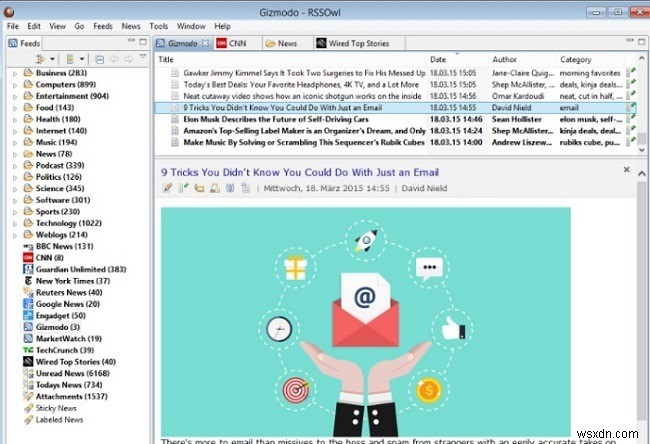This screenshot has height=444, width=650.
Task: Click the feeds filter icon in Feeds toolbar
Action: 70,59
